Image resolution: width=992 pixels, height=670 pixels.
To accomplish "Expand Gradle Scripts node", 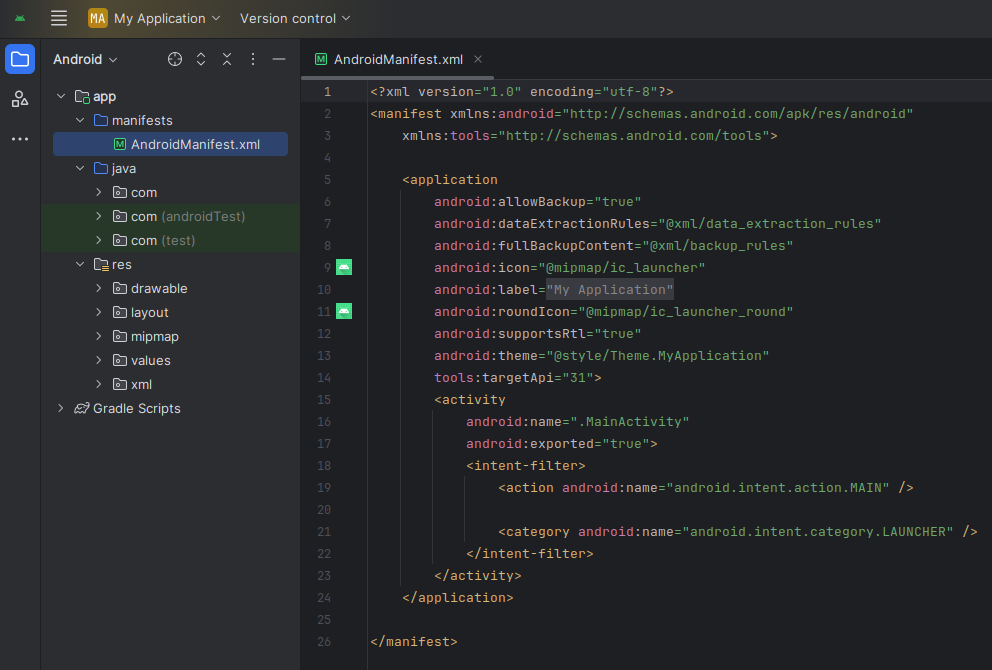I will [x=61, y=409].
